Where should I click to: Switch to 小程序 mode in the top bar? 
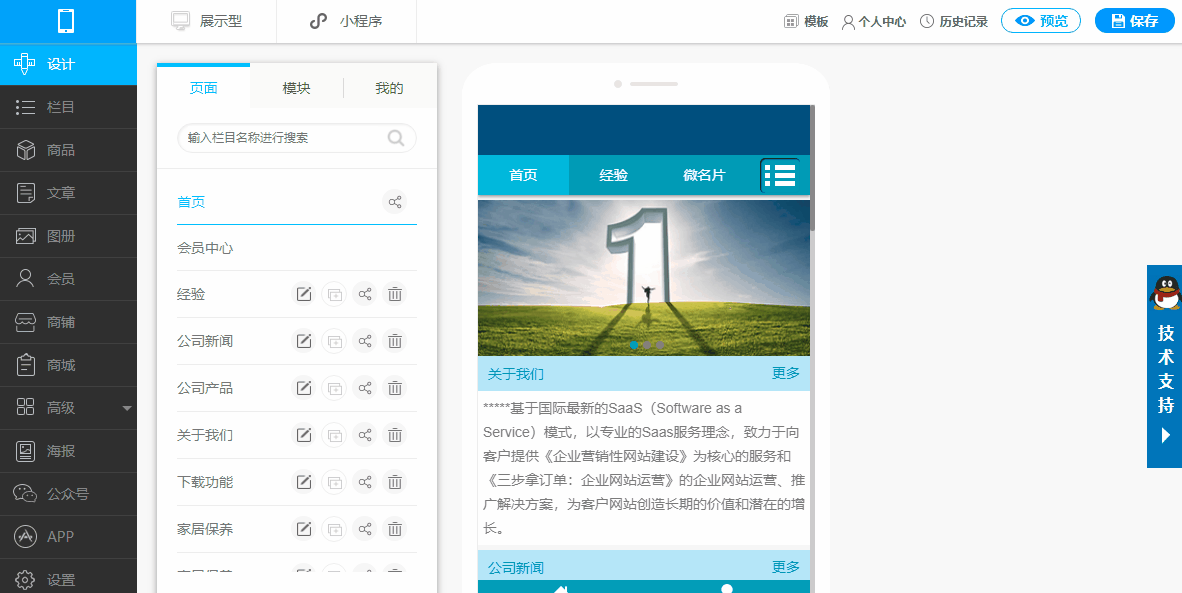[x=347, y=21]
